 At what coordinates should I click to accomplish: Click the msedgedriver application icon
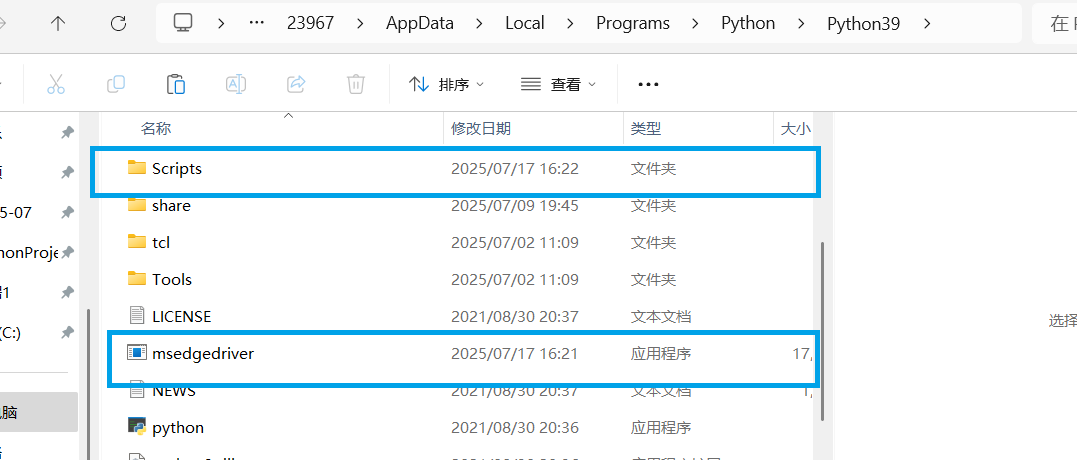[137, 353]
